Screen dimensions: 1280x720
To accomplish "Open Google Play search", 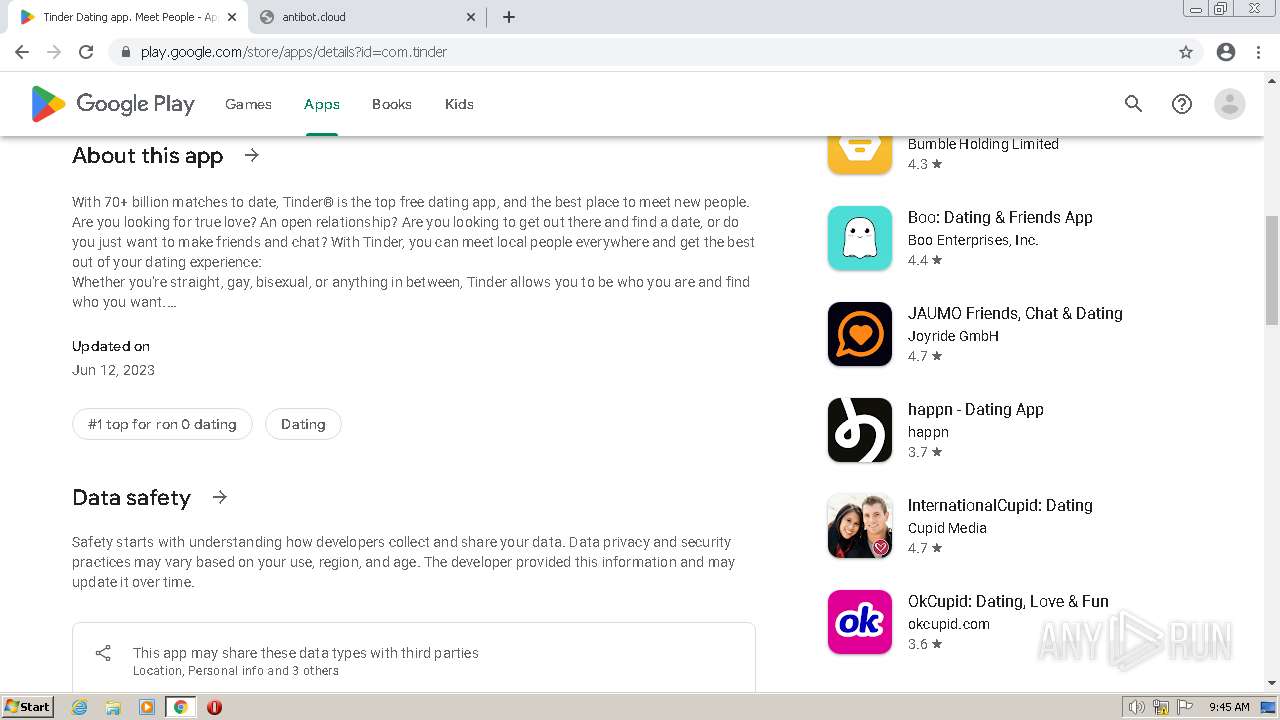I will tap(1133, 104).
